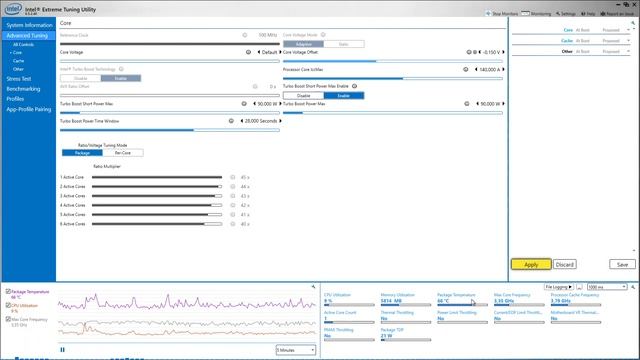Image resolution: width=640 pixels, height=360 pixels.
Task: Click the info icon beside Core Voltage
Action: 248,52
